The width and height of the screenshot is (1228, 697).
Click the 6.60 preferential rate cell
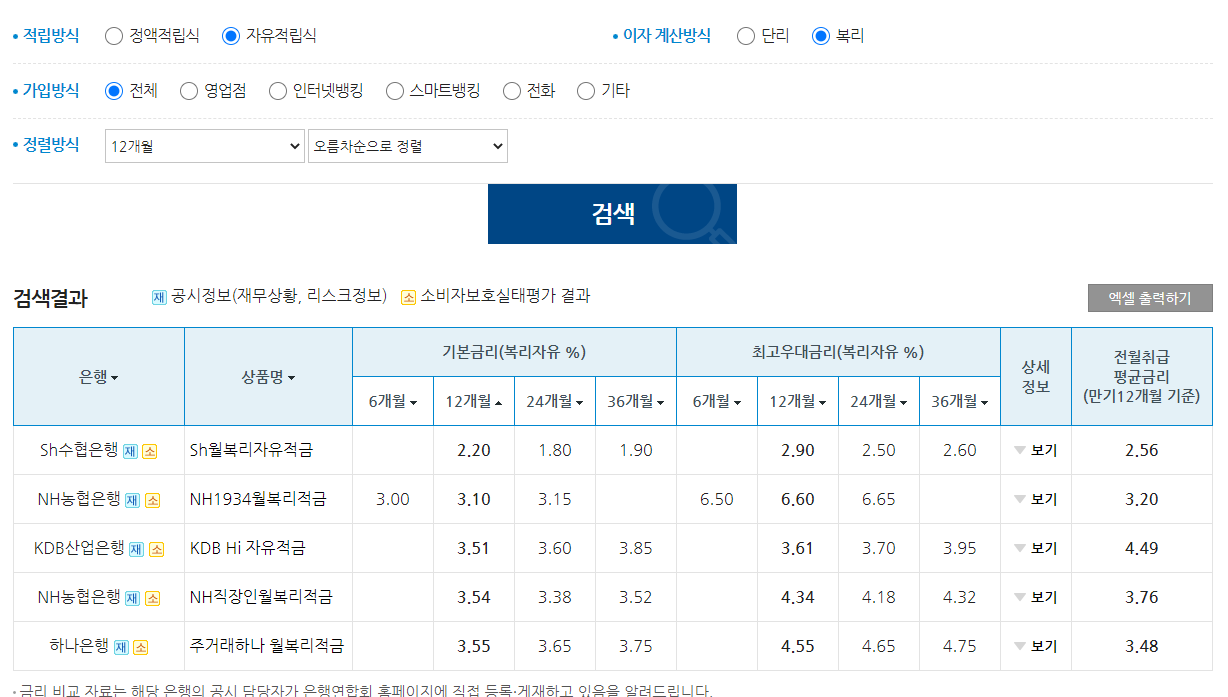click(798, 500)
